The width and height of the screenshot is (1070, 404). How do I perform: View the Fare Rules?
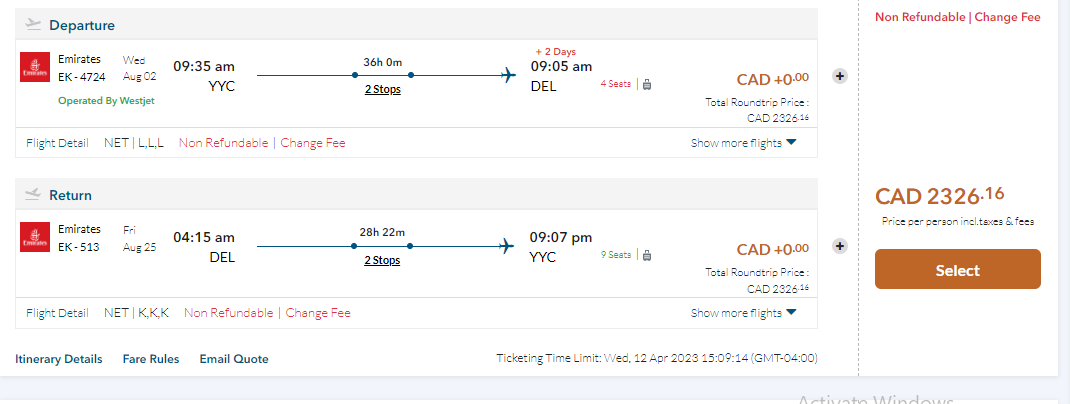coord(151,359)
